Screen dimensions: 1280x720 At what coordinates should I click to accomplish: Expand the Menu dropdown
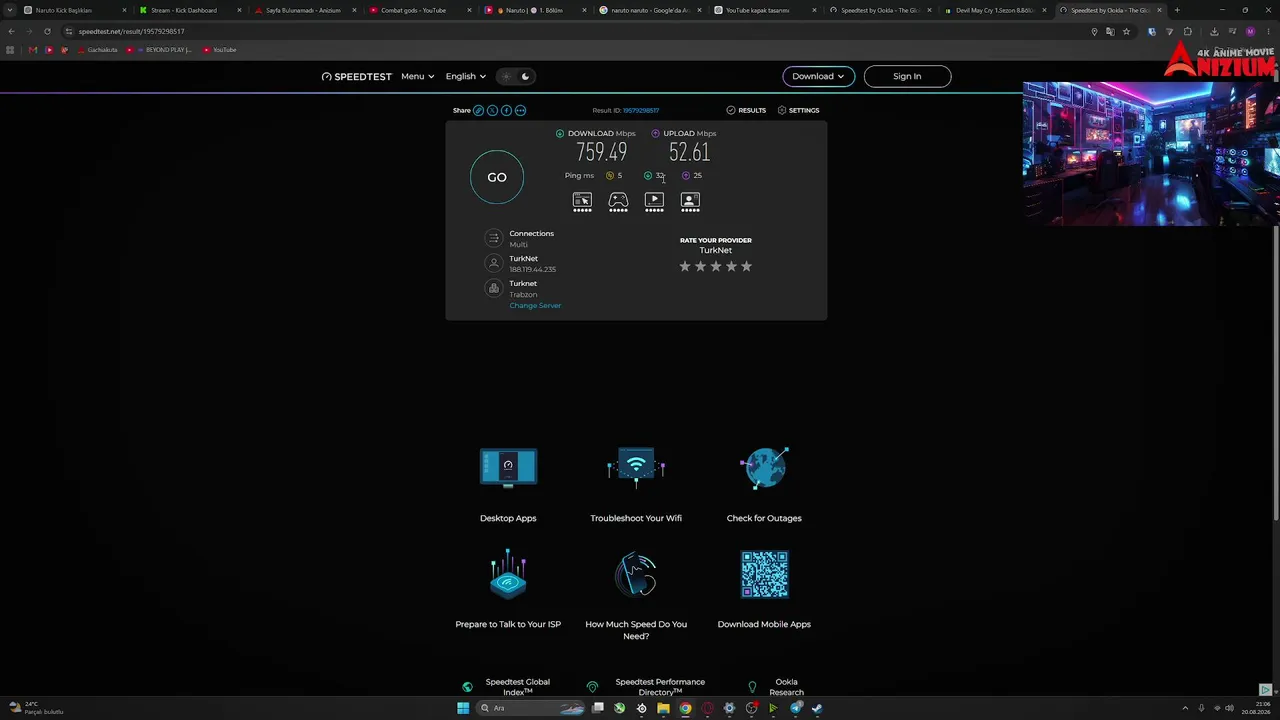click(x=417, y=76)
